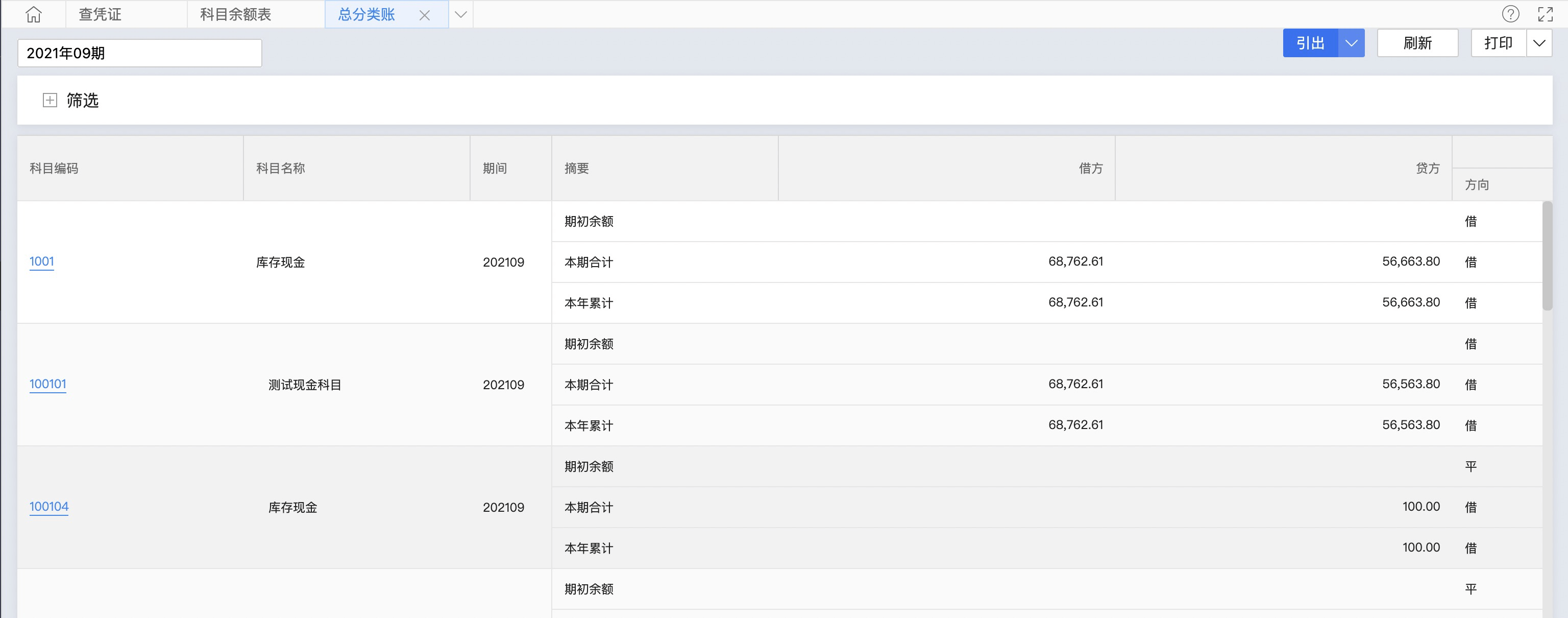Image resolution: width=1568 pixels, height=618 pixels.
Task: Open account code 1001 link
Action: click(x=41, y=262)
